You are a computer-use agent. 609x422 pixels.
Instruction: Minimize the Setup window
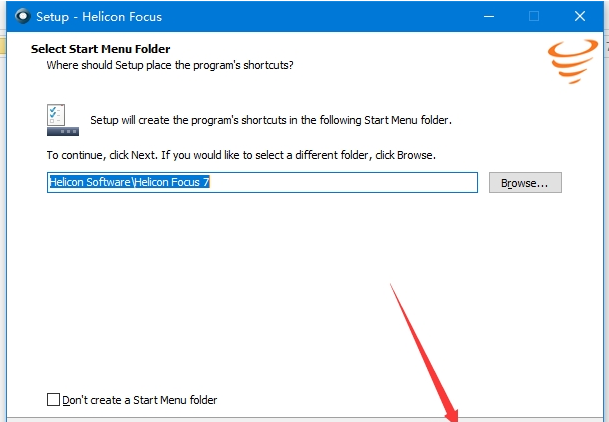pos(489,16)
